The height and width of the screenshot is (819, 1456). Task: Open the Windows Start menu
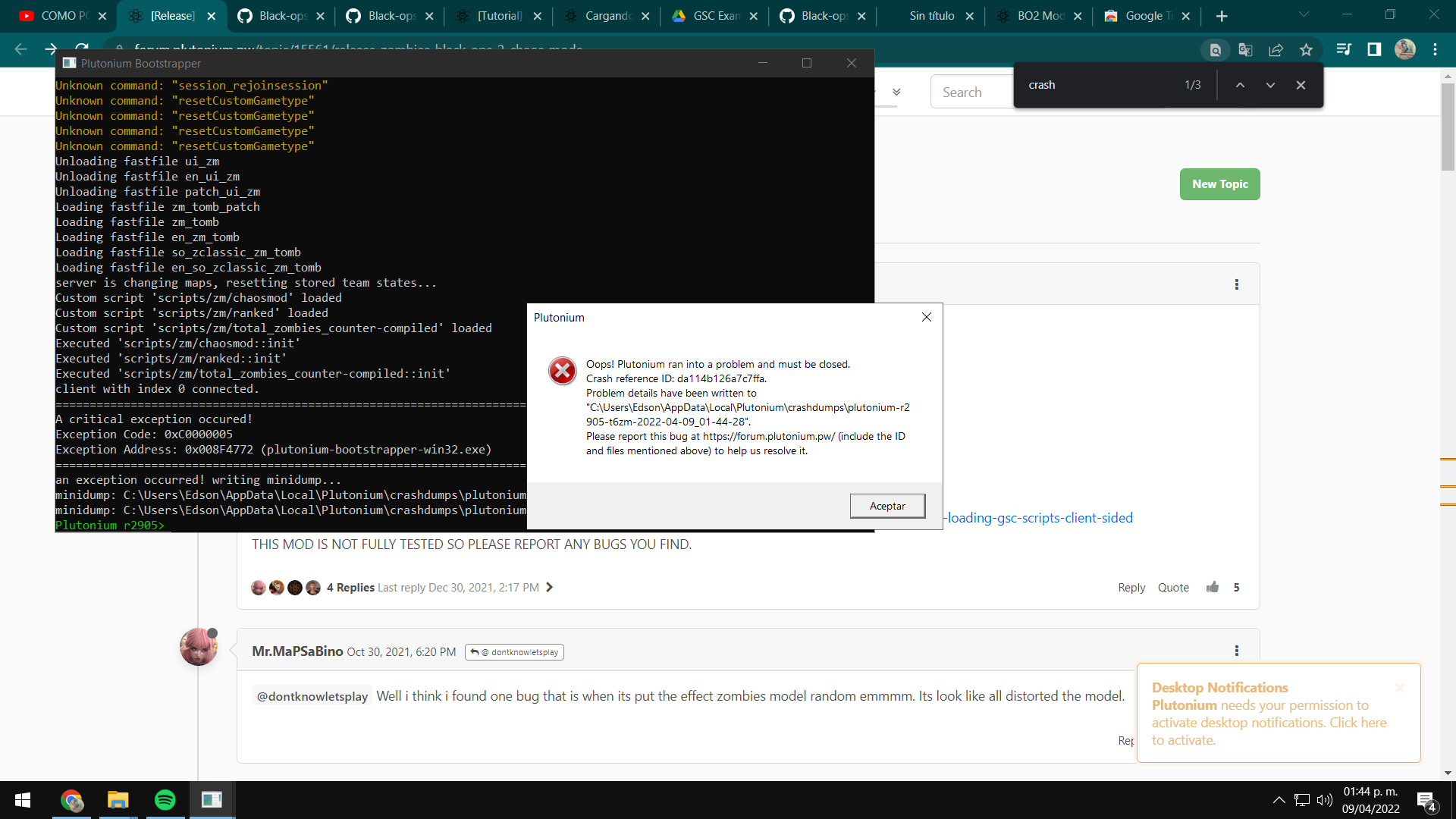[23, 800]
